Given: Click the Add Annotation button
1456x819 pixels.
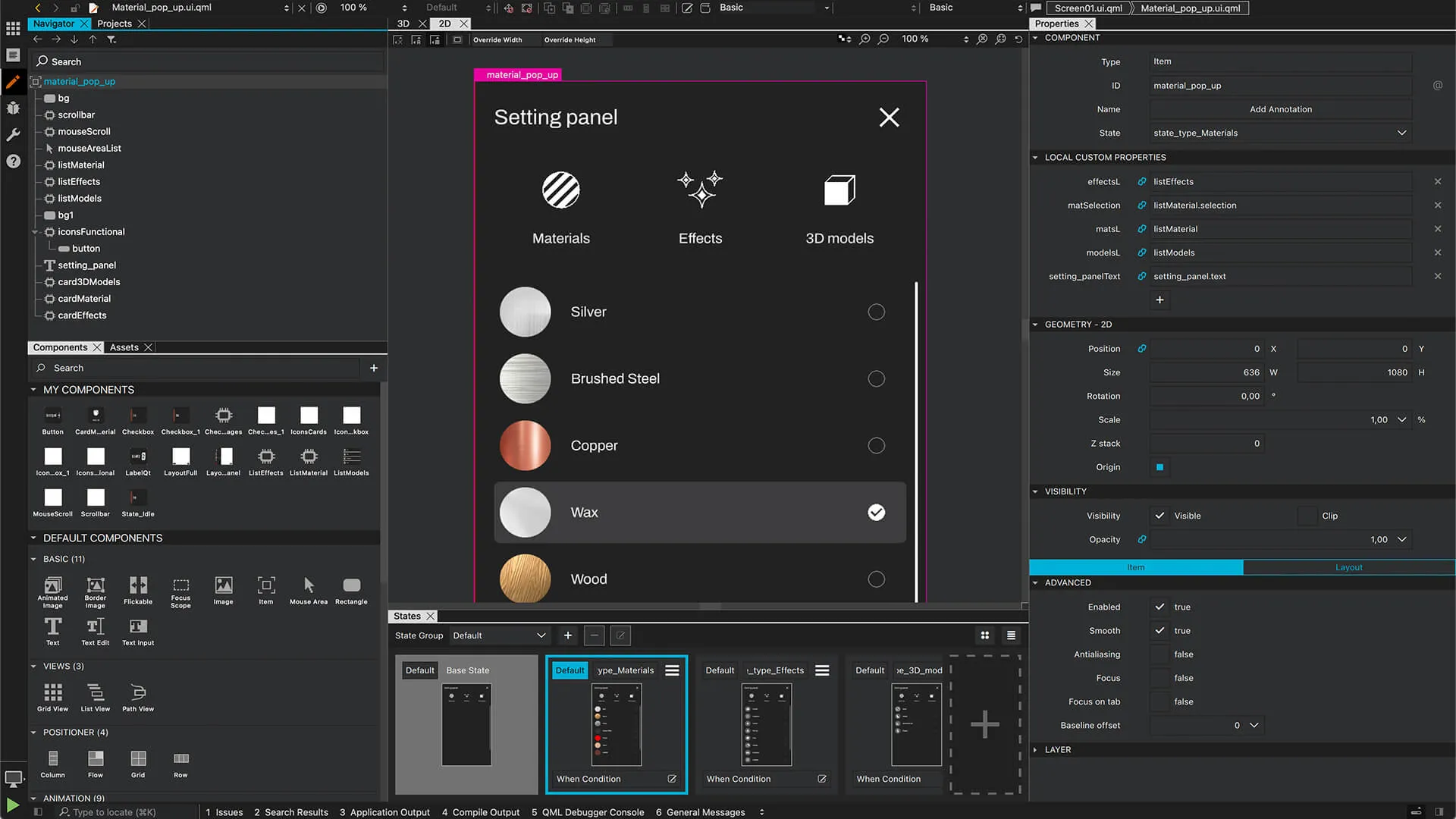Looking at the screenshot, I should coord(1280,109).
